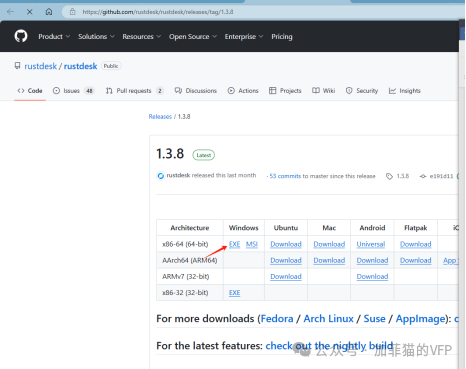Click Android Universal download link
This screenshot has width=466, height=369.
click(x=371, y=244)
